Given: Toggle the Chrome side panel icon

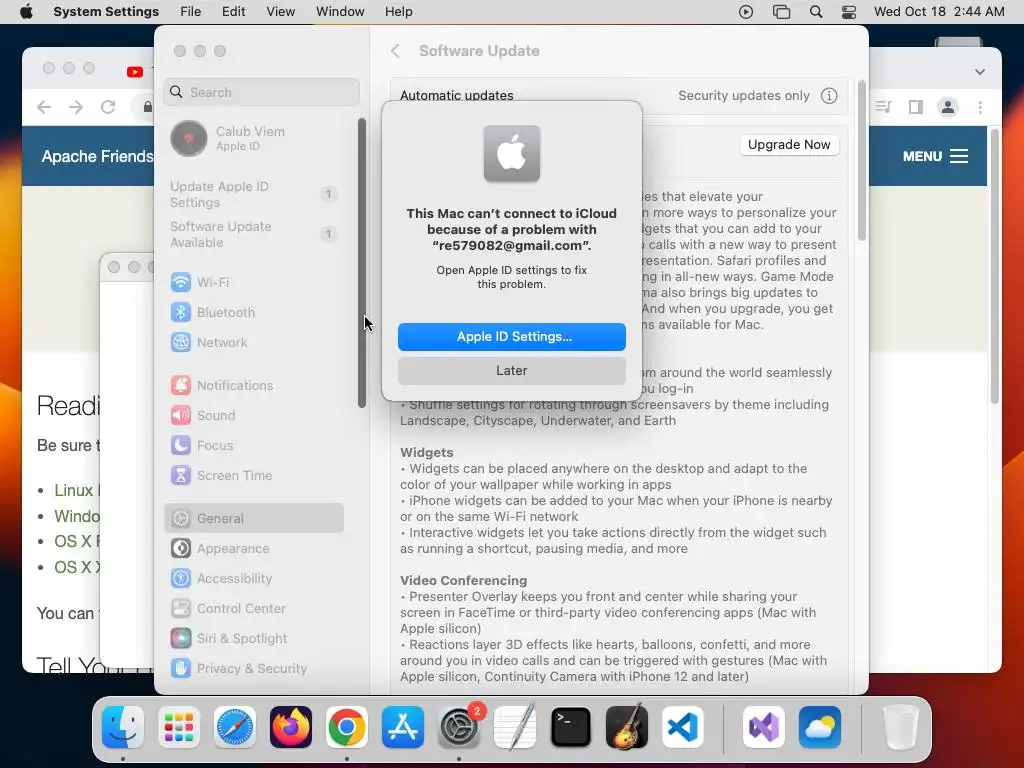Looking at the screenshot, I should tap(916, 107).
